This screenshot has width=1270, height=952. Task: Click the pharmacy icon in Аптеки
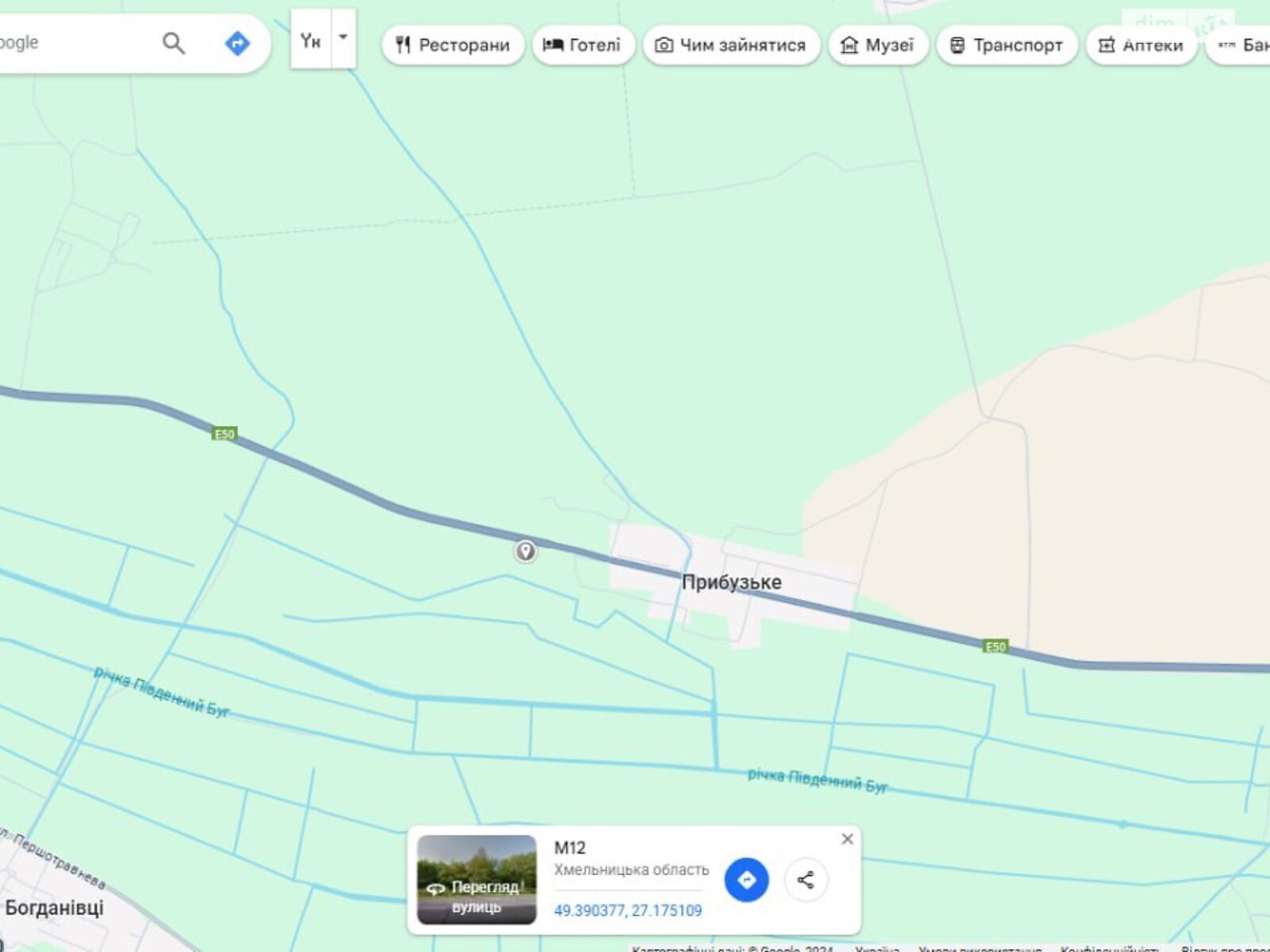(x=1106, y=45)
